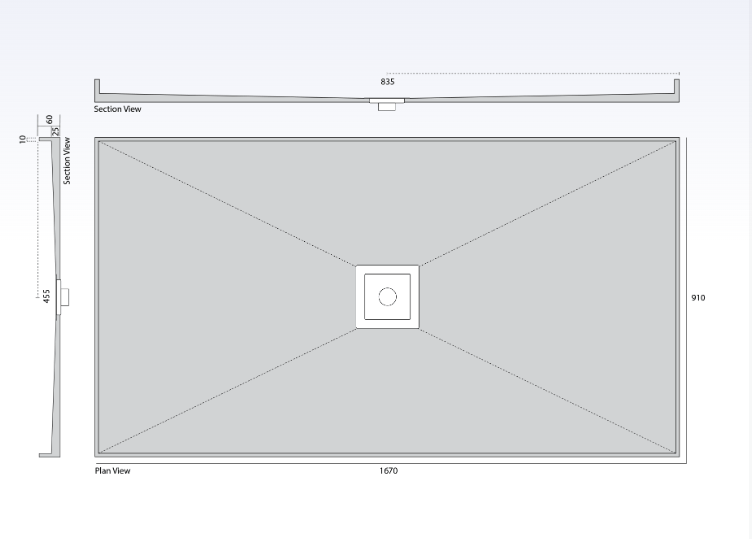Viewport: 752px width, 539px height.
Task: Click the drain outlet on the top section view
Action: point(387,104)
